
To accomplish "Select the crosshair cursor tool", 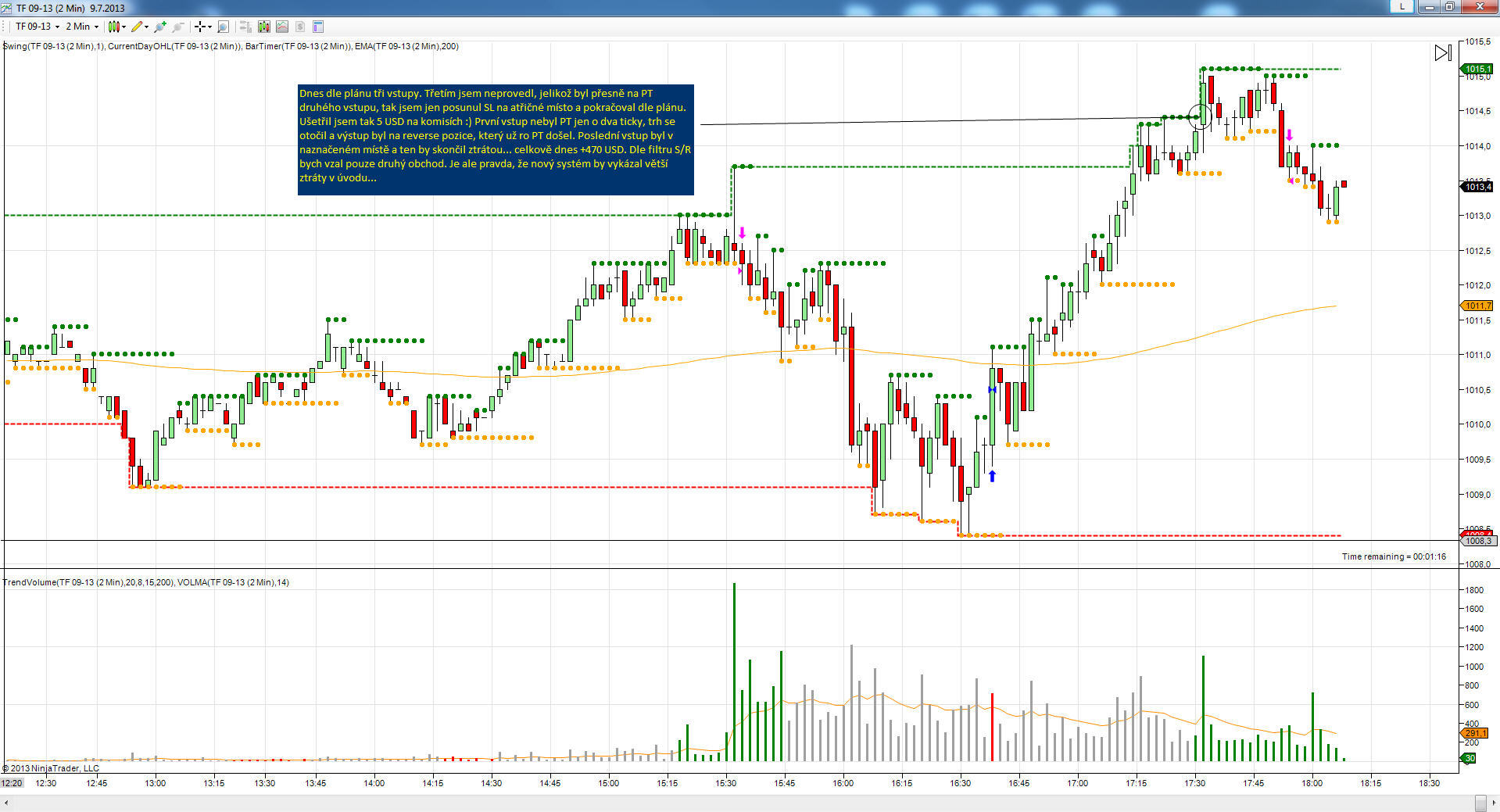I will 201,27.
